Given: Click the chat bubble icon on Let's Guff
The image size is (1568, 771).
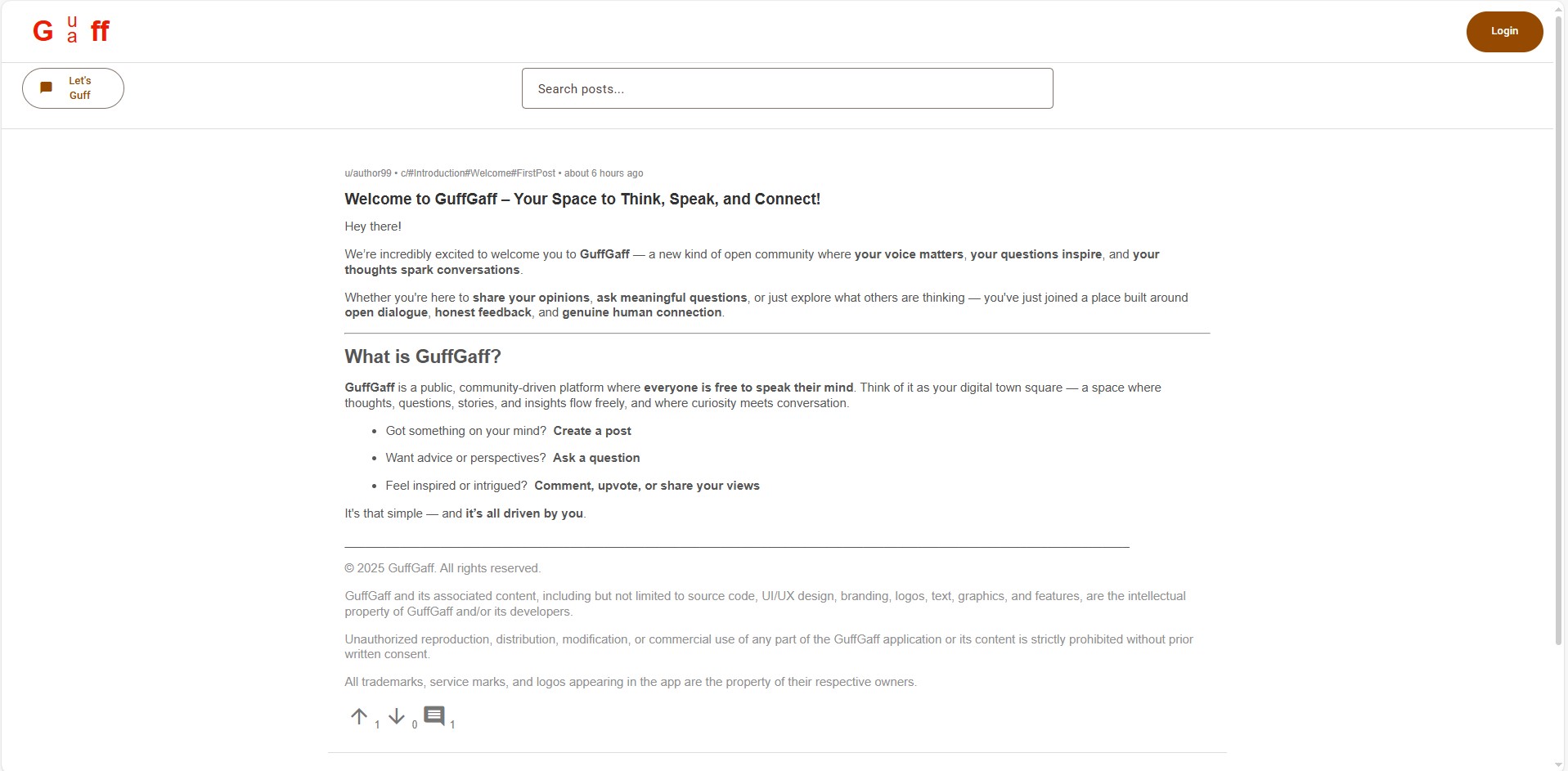Looking at the screenshot, I should point(47,87).
